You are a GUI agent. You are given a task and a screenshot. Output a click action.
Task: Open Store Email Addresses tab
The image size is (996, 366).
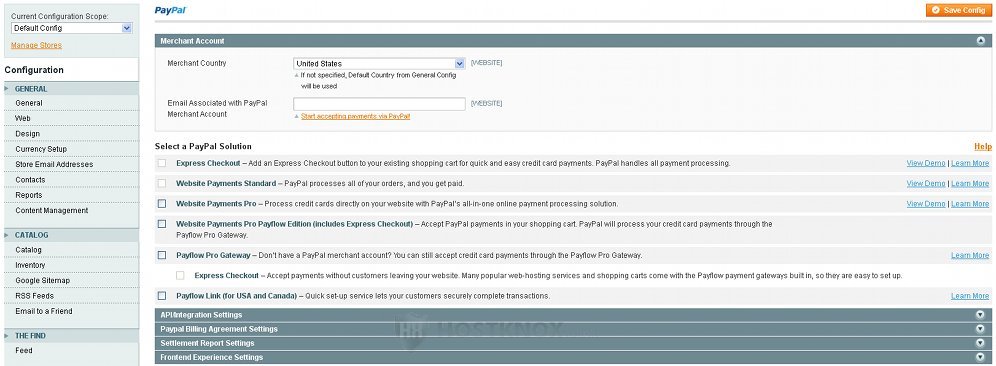tap(71, 165)
